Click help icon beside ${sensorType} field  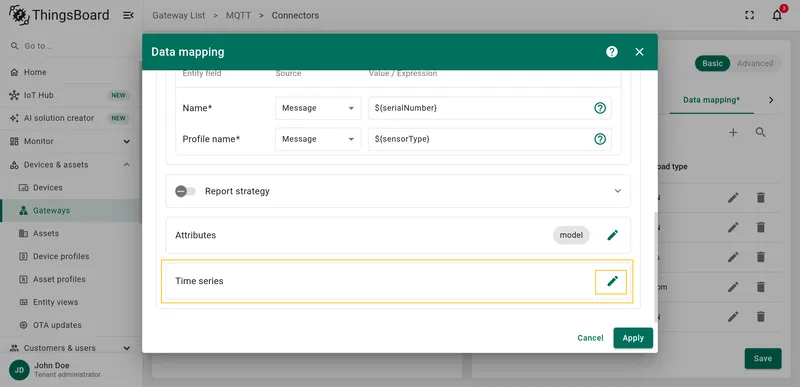600,139
